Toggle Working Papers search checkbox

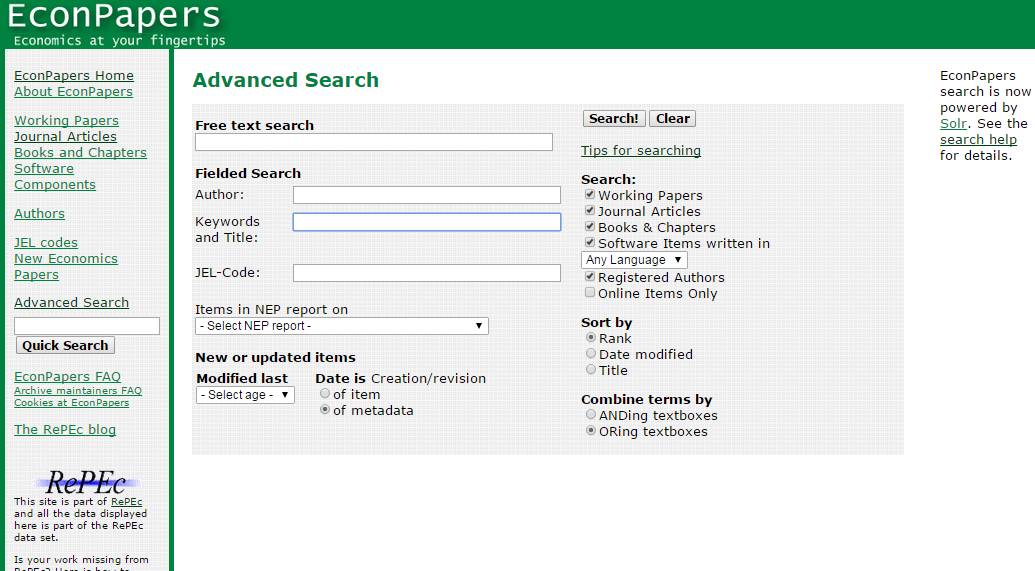pyautogui.click(x=590, y=195)
